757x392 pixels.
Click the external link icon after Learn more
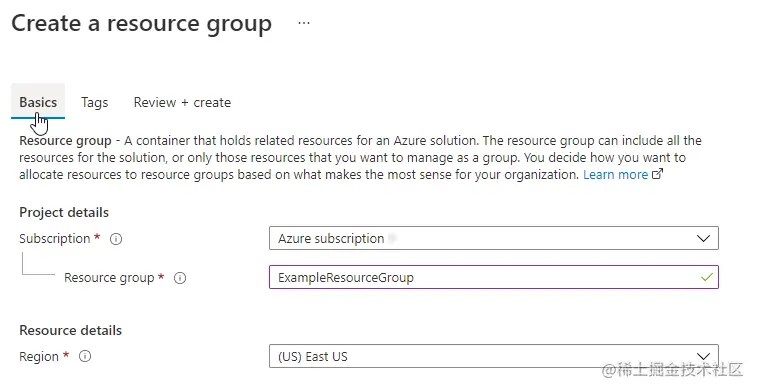[x=658, y=174]
